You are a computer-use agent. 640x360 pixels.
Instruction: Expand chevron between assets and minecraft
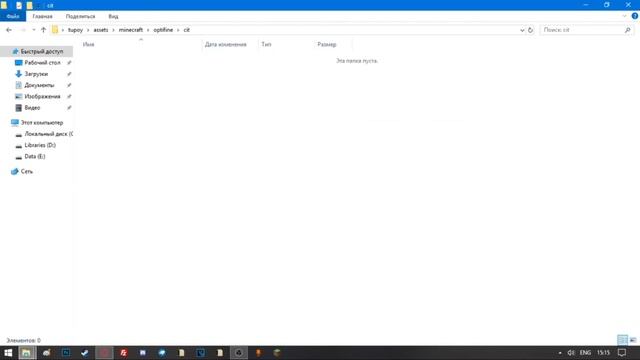(x=113, y=30)
